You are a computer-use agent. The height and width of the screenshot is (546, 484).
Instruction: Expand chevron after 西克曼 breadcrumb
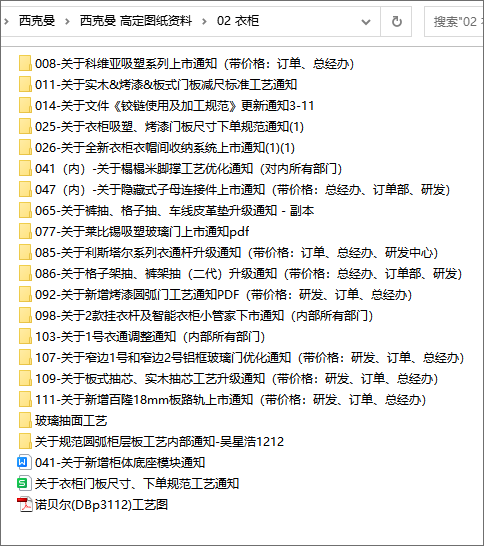click(67, 22)
